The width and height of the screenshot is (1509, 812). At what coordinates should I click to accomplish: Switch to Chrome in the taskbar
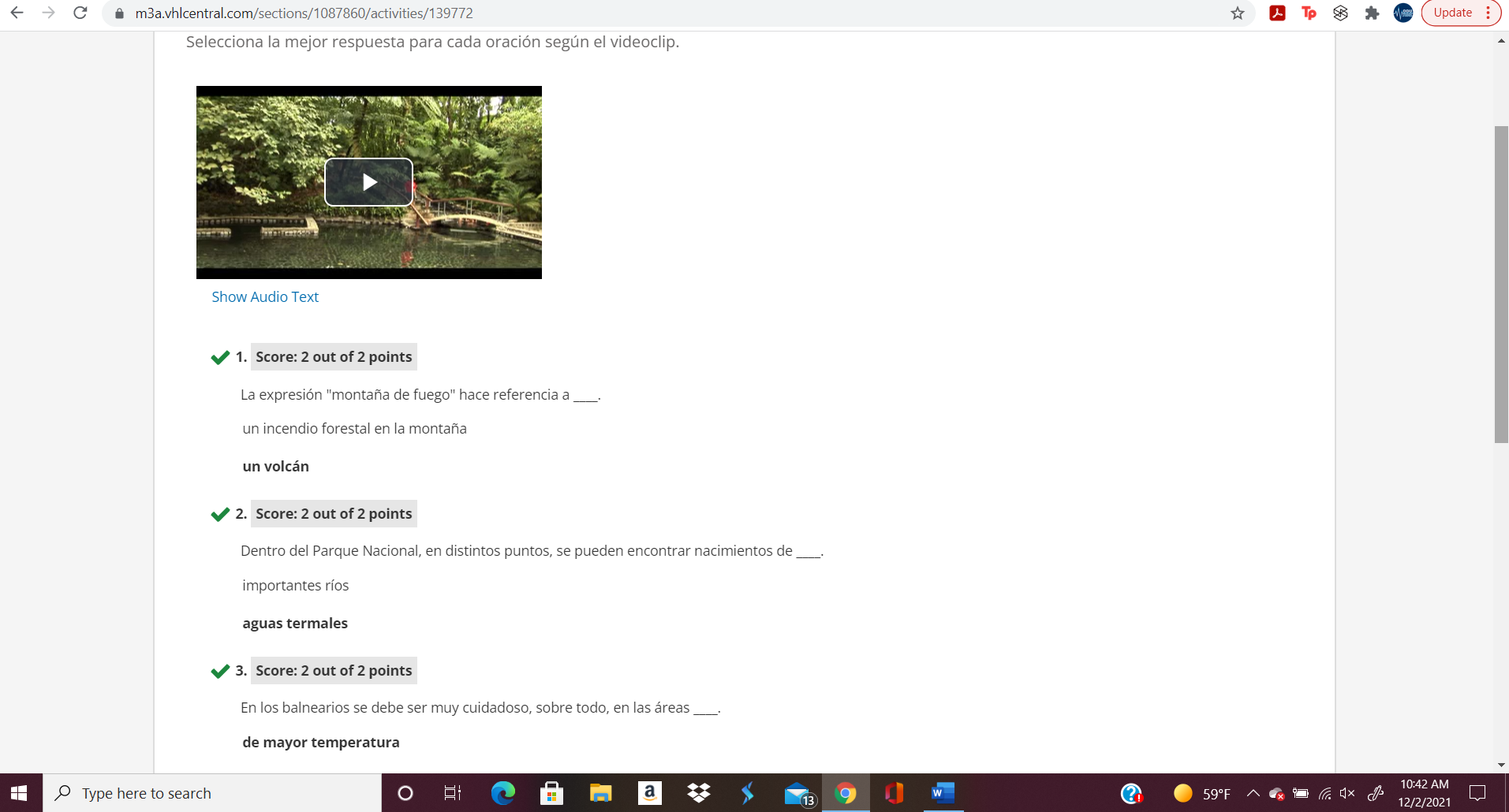tap(846, 793)
